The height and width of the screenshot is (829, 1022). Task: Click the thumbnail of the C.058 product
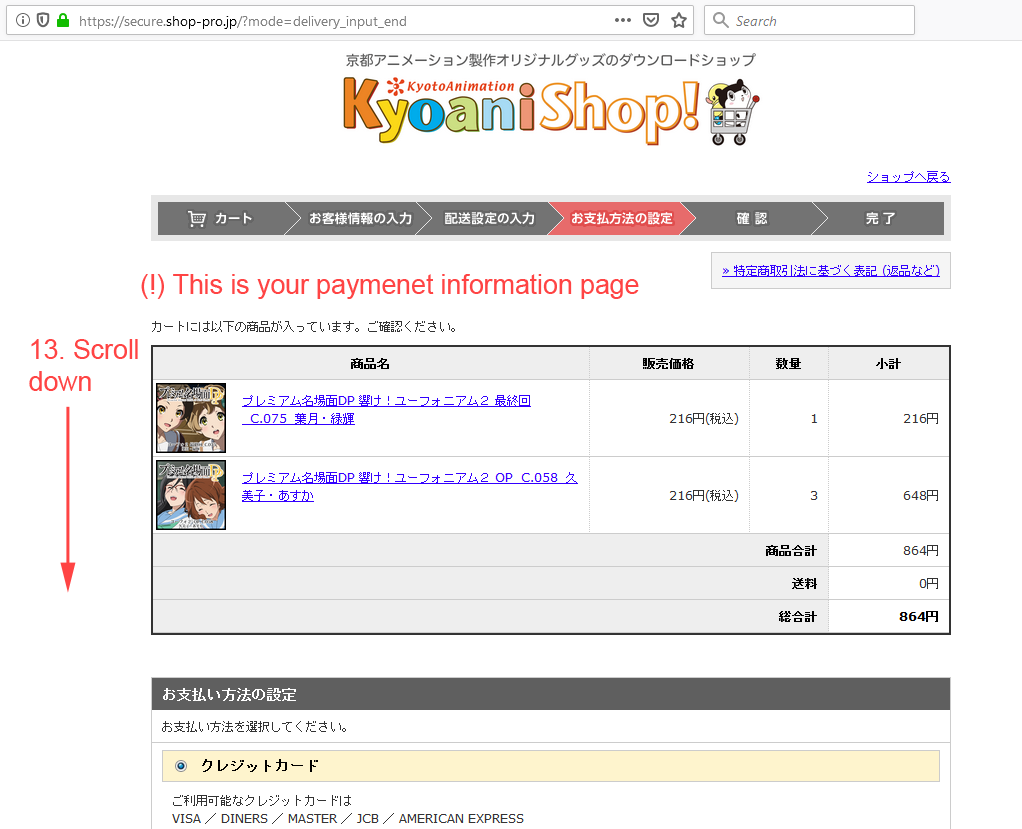[x=191, y=495]
